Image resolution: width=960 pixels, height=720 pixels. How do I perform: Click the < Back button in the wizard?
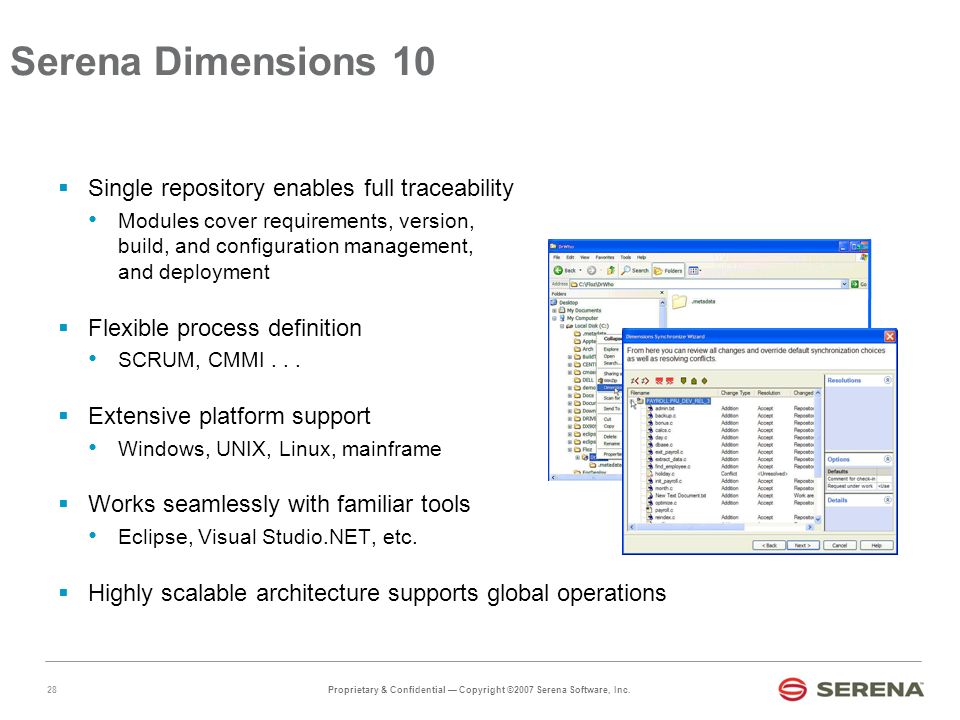point(769,545)
